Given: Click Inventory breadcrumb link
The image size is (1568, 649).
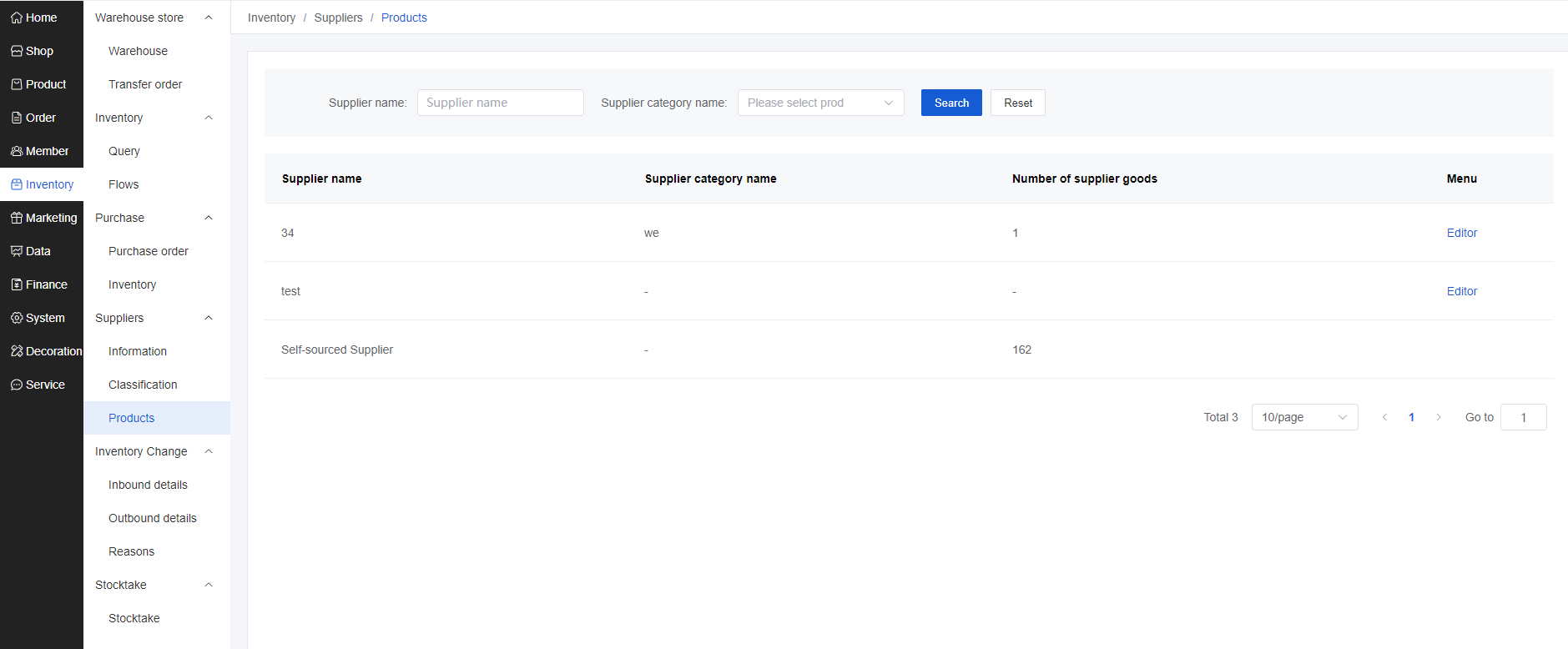Looking at the screenshot, I should (x=271, y=18).
